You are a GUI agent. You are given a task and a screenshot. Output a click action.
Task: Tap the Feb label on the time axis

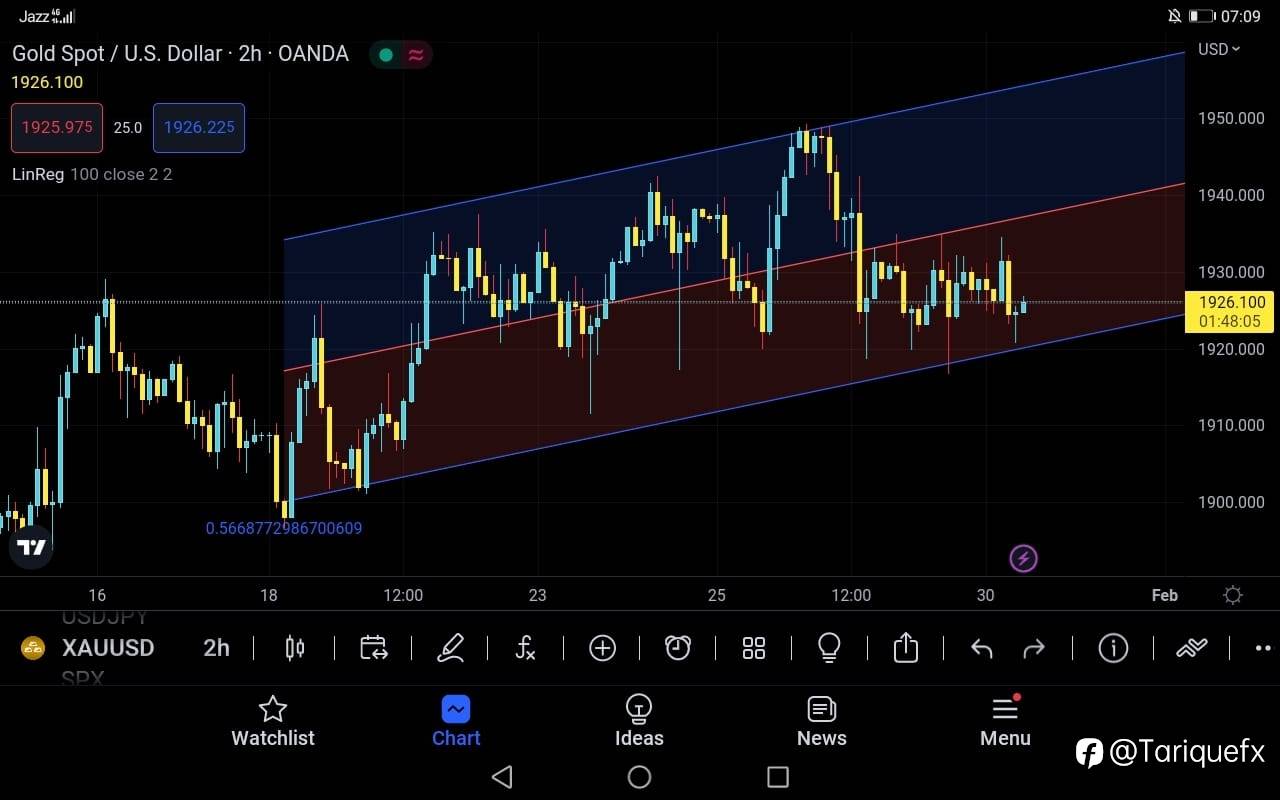(1165, 595)
